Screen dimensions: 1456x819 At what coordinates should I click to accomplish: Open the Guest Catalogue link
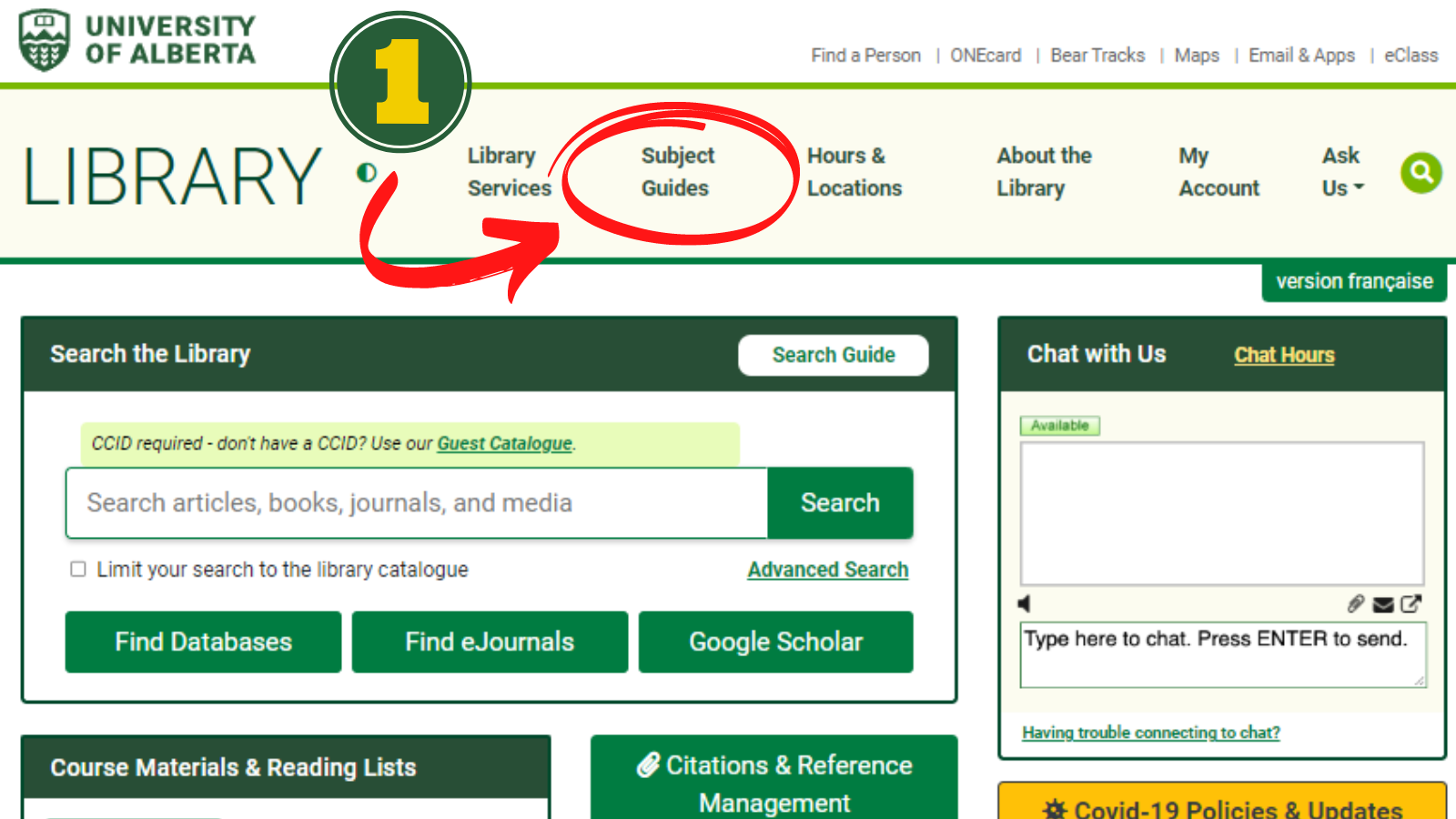click(505, 443)
